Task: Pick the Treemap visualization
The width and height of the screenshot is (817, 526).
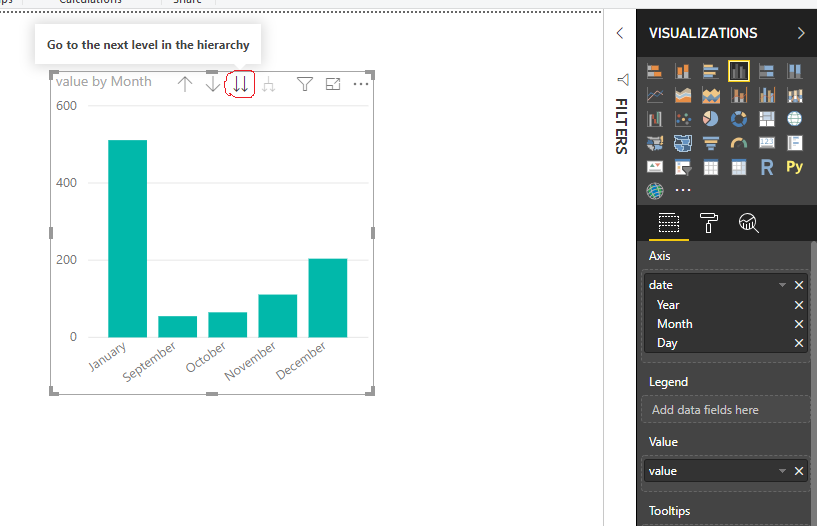Action: click(766, 119)
